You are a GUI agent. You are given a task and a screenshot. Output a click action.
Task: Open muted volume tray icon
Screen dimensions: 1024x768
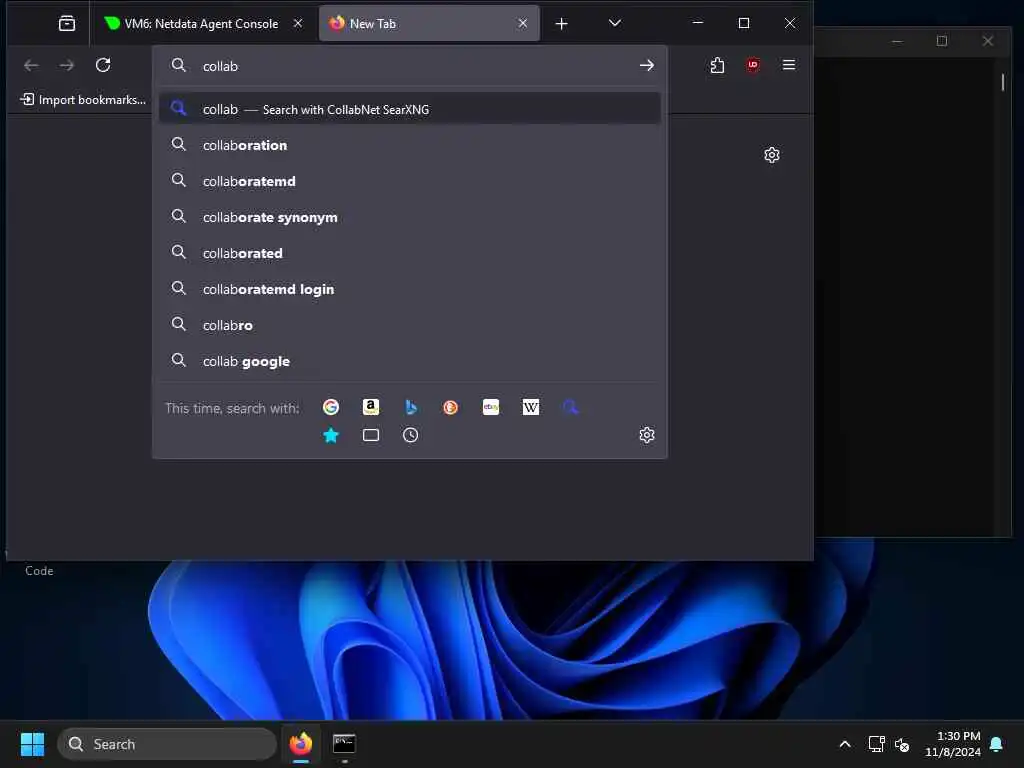pyautogui.click(x=902, y=744)
